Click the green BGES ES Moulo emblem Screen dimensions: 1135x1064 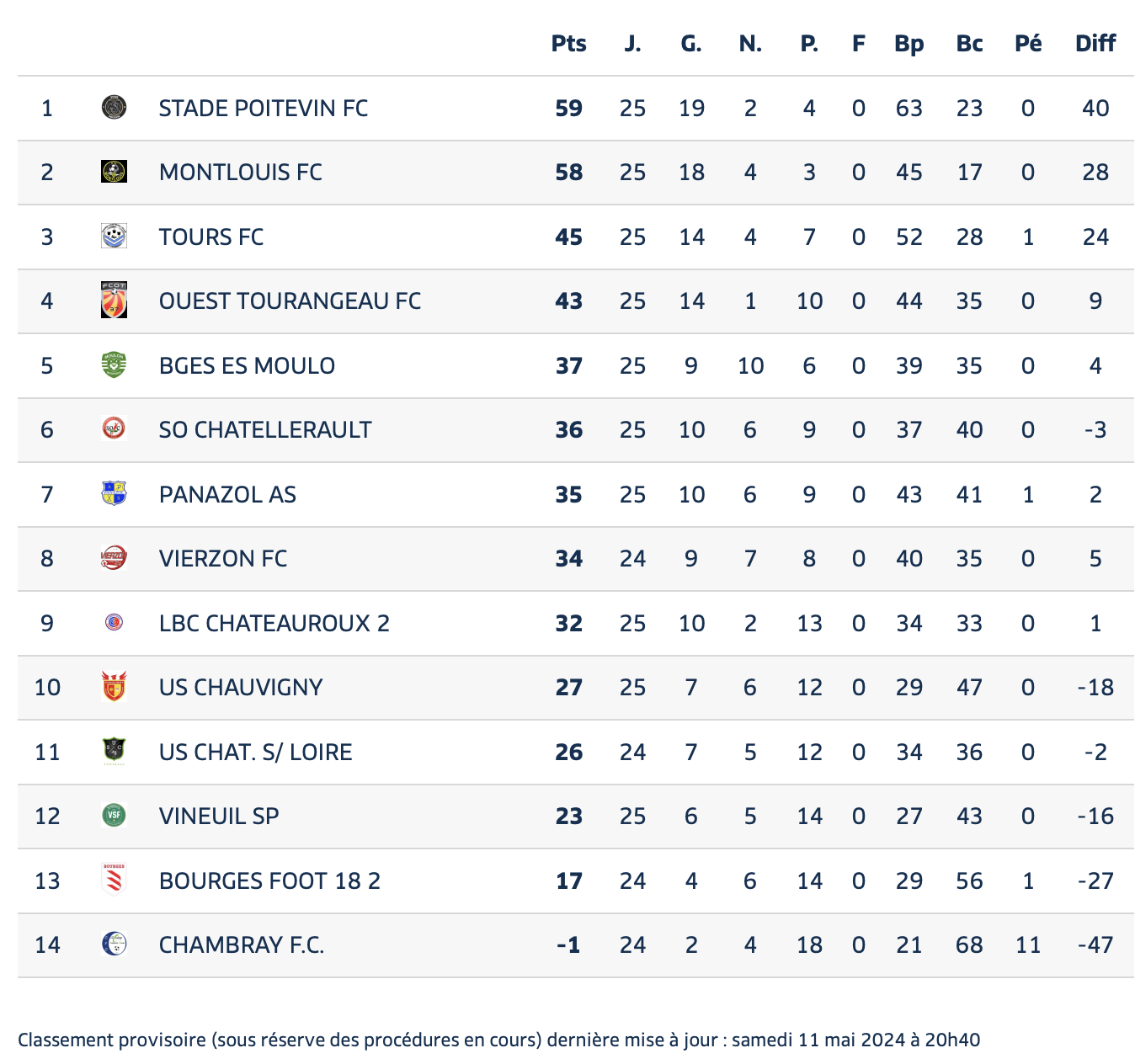(x=114, y=365)
